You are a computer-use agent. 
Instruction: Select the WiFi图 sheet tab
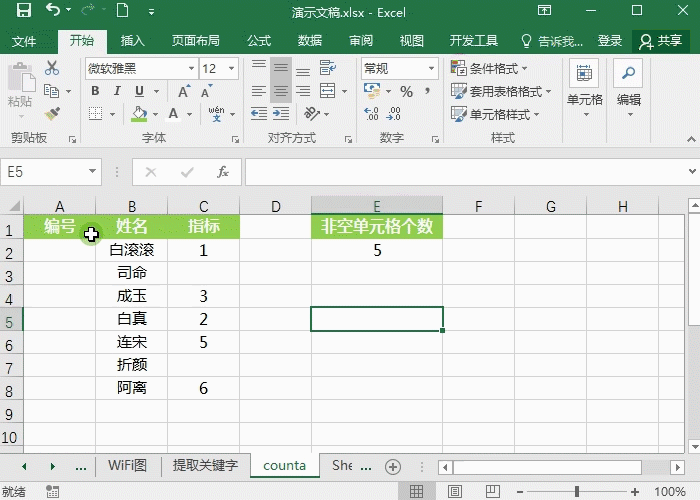pyautogui.click(x=128, y=466)
